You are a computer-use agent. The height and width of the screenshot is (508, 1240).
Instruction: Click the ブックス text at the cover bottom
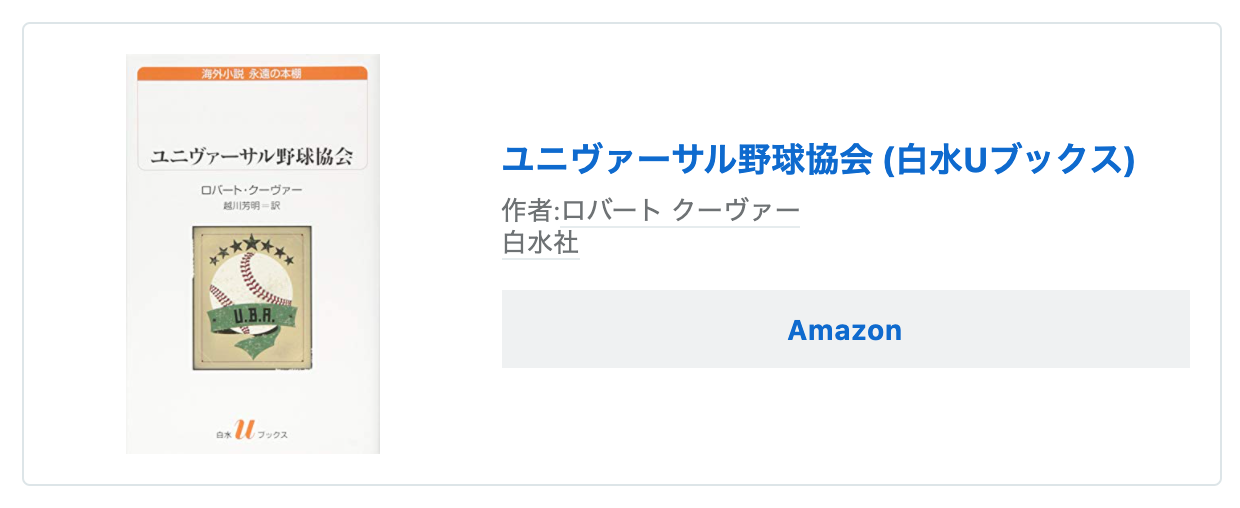(273, 436)
